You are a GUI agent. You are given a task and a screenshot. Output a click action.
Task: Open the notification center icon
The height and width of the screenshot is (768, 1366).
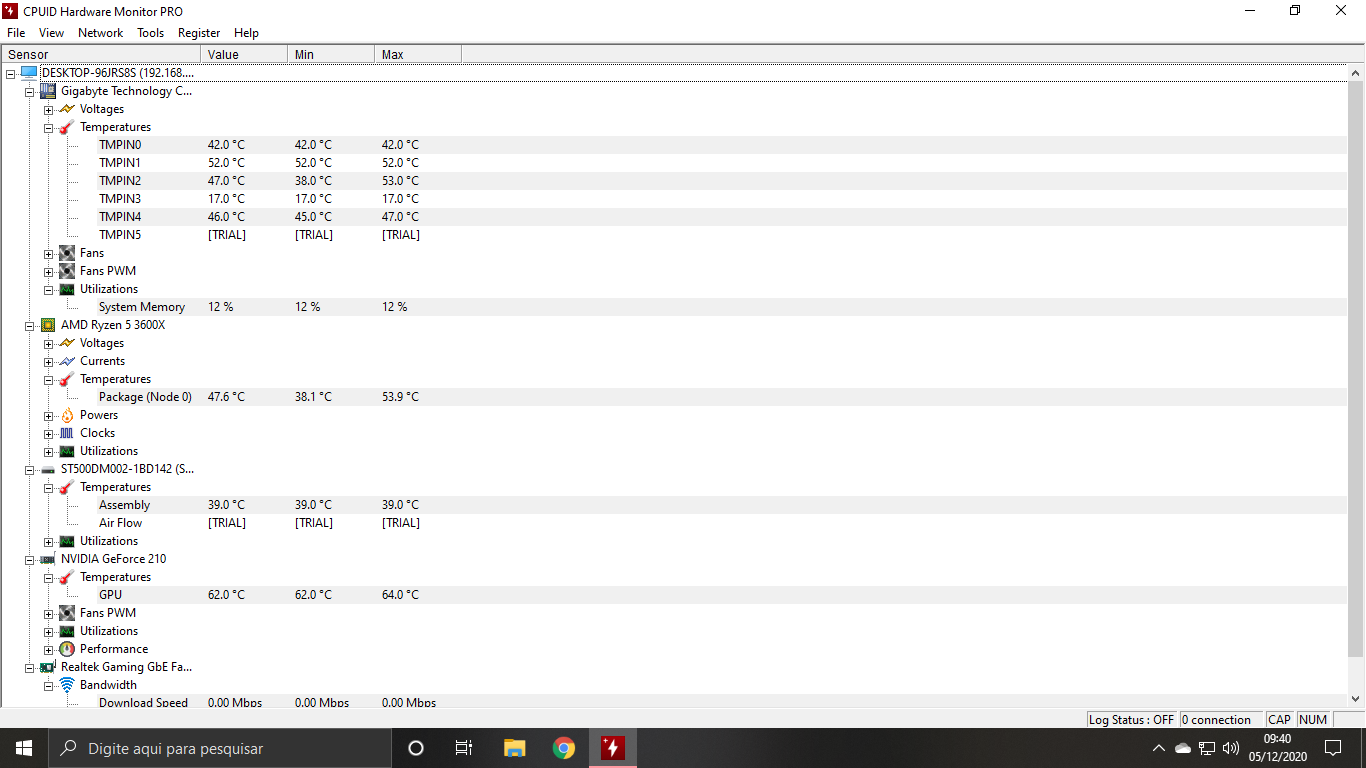coord(1332,748)
